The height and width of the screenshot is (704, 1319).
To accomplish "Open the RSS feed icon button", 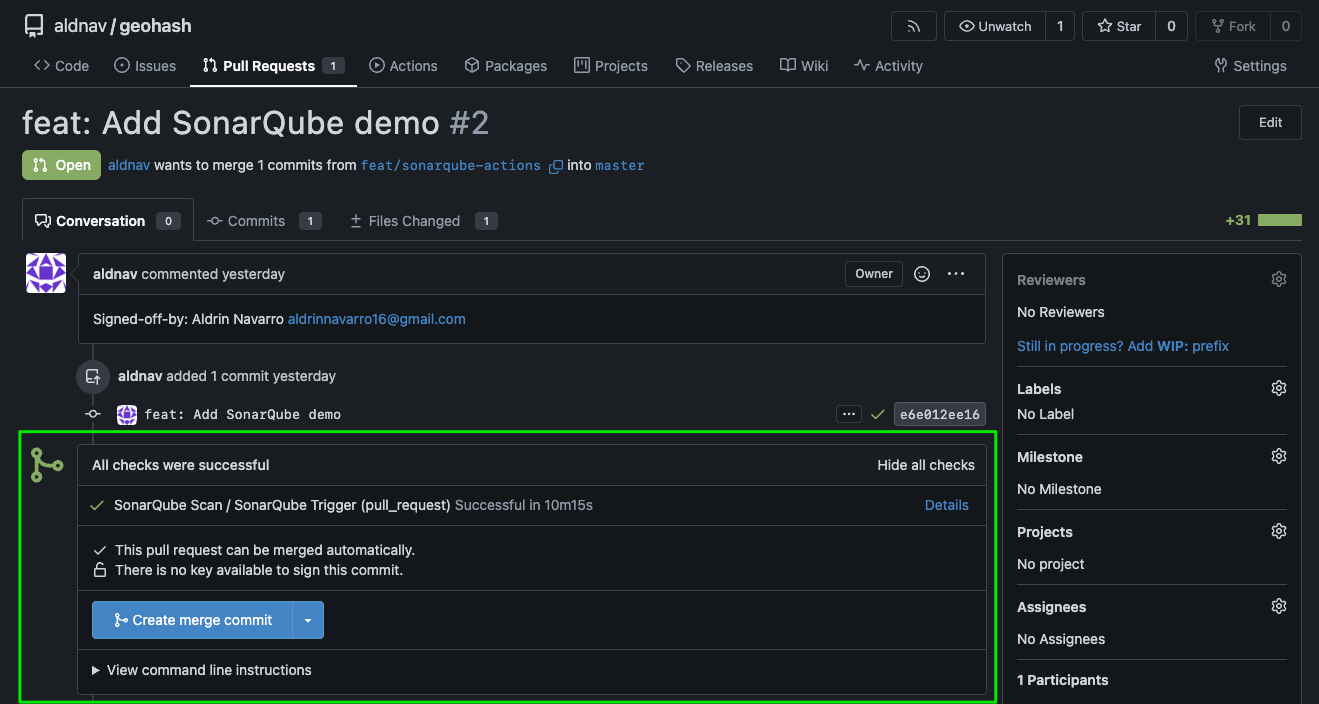I will (913, 26).
